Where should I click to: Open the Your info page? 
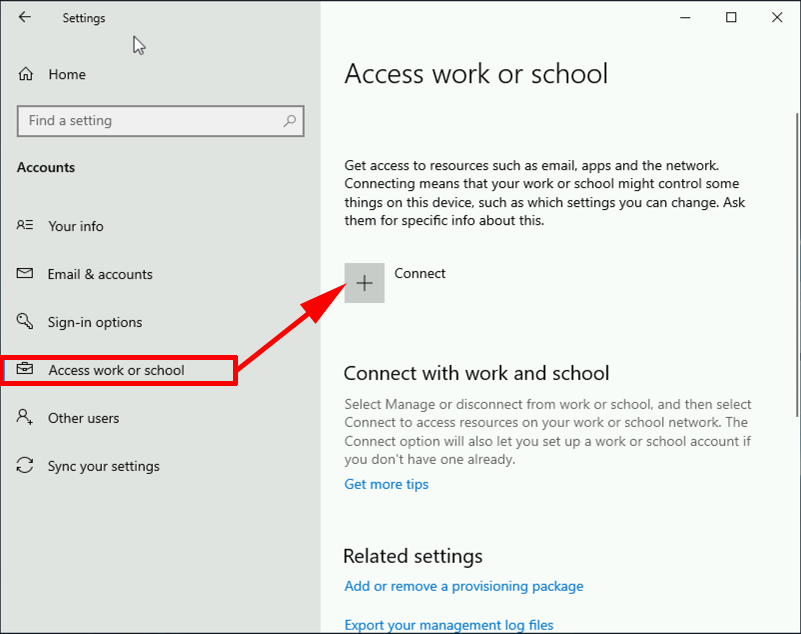coord(76,226)
